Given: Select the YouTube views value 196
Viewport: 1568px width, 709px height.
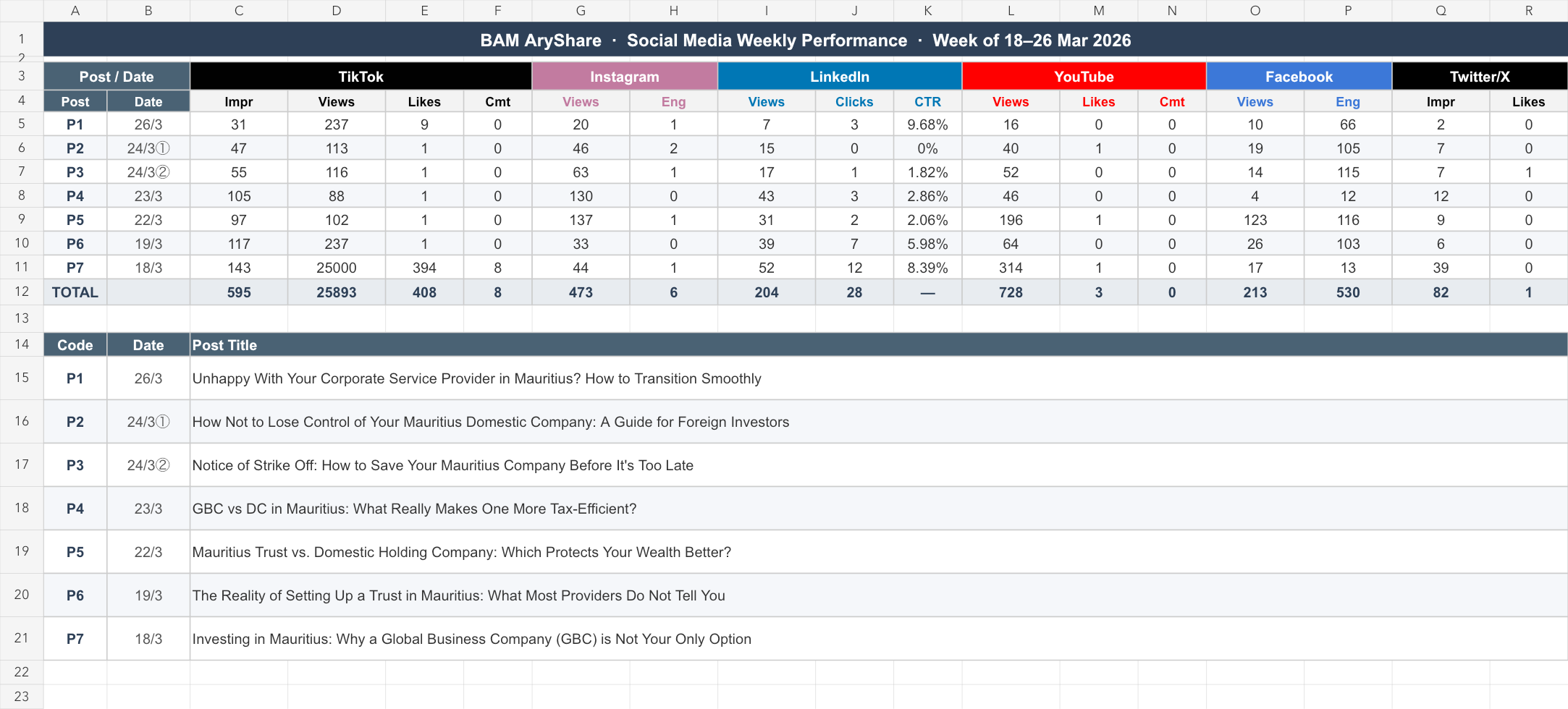Looking at the screenshot, I should point(1011,220).
